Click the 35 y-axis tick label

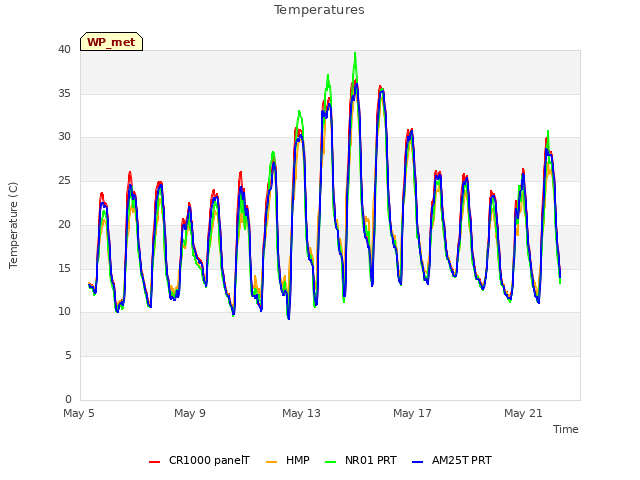pyautogui.click(x=64, y=93)
